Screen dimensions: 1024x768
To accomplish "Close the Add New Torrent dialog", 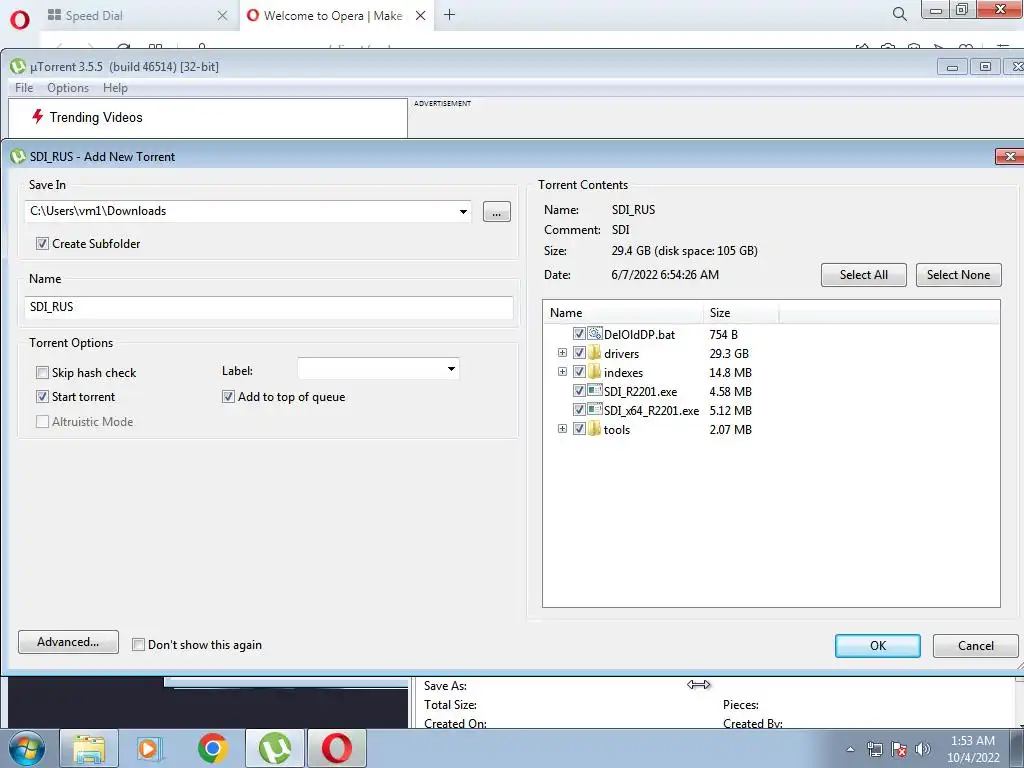I will [1010, 157].
